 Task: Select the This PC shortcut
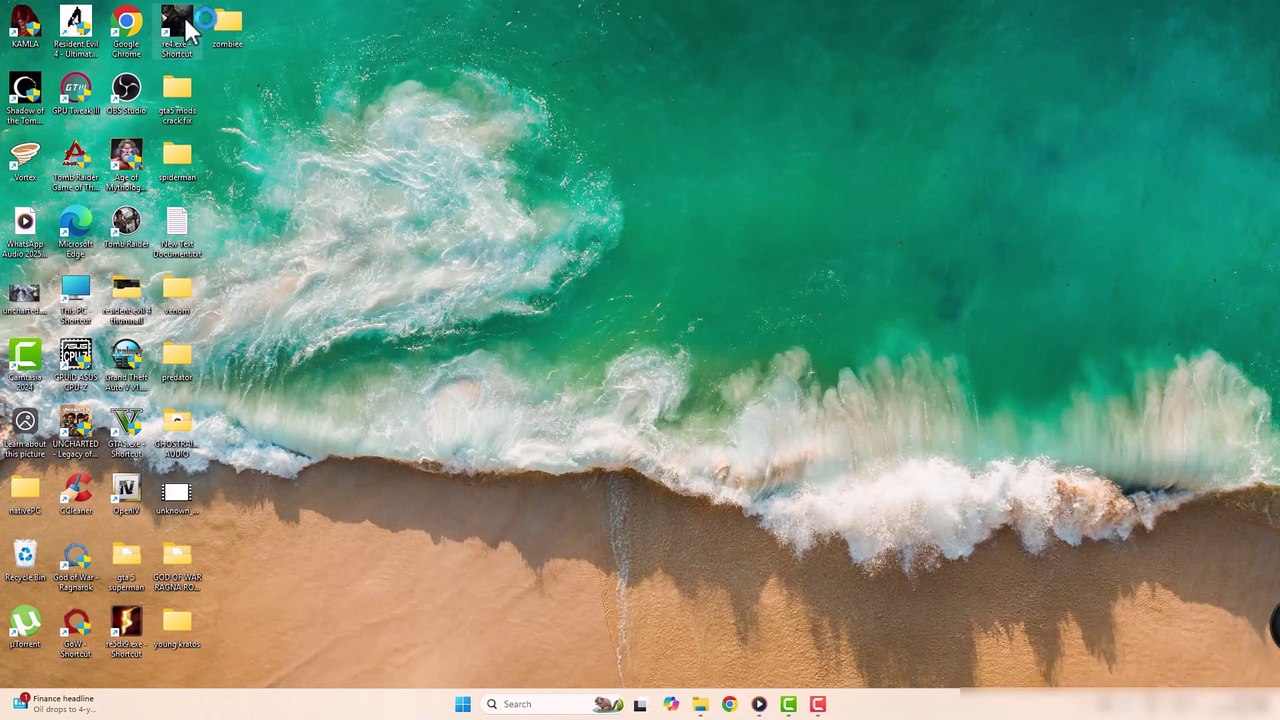click(76, 290)
